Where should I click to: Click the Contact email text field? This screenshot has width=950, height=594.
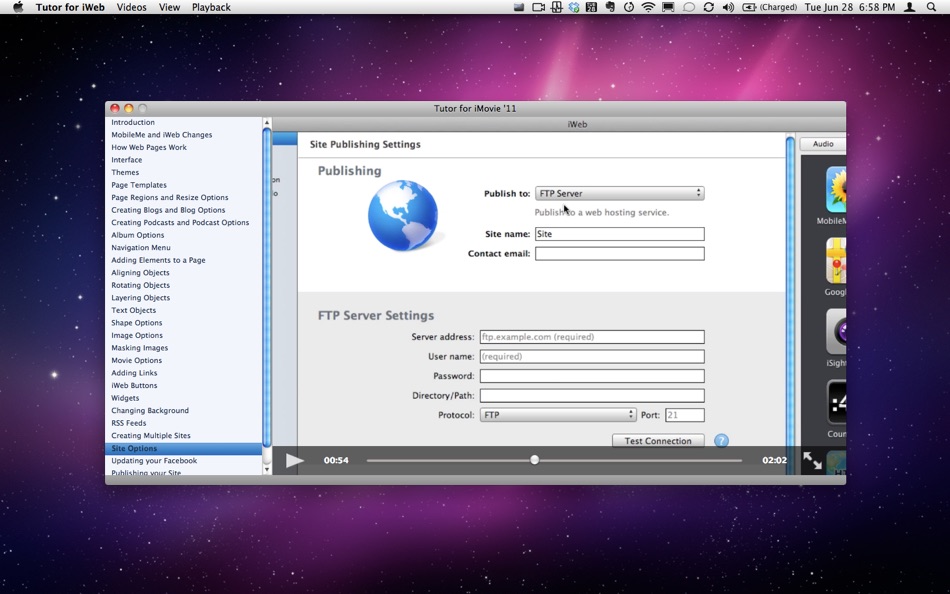tap(619, 254)
